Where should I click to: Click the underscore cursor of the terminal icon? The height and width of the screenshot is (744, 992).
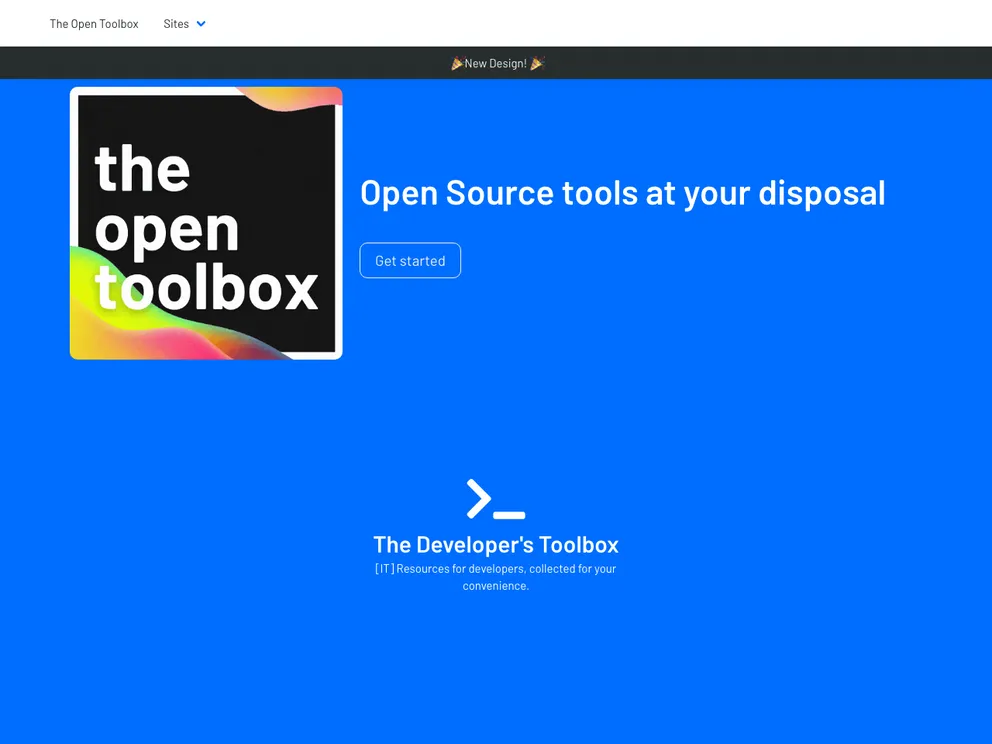509,515
